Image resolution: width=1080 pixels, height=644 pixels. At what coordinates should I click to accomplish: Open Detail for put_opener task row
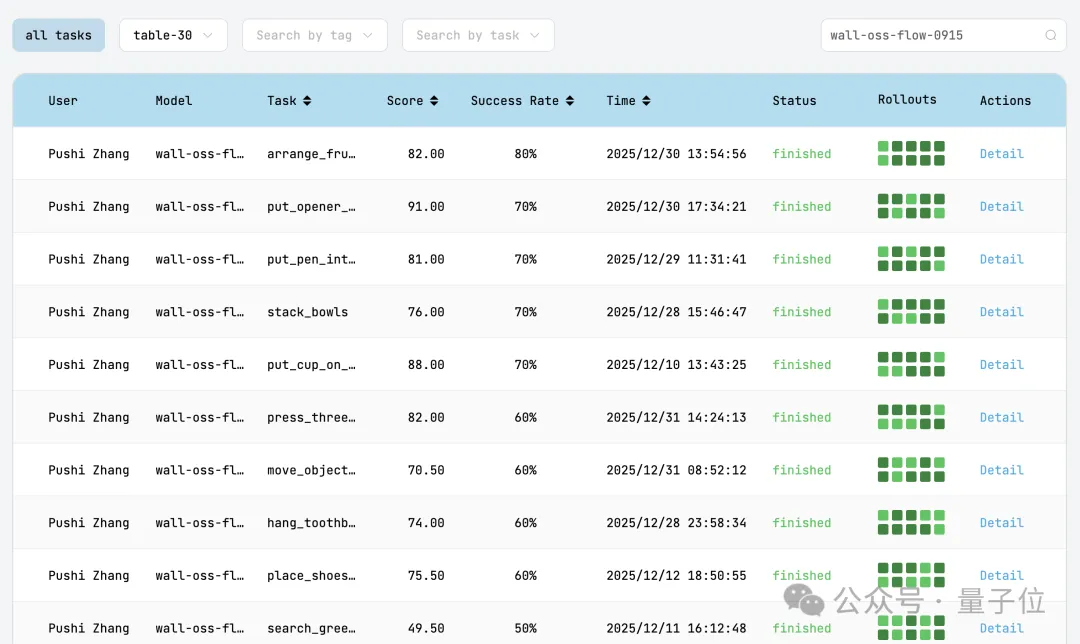coord(1001,207)
